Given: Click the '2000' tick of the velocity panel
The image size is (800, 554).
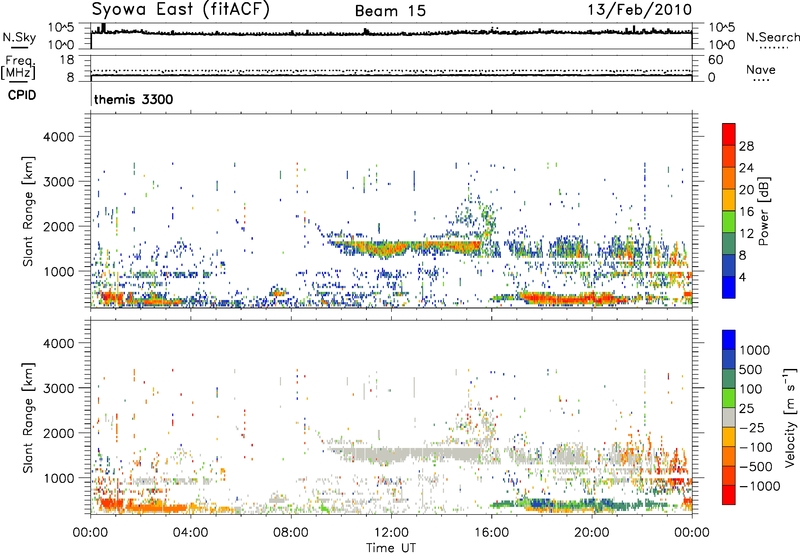Looking at the screenshot, I should point(58,433).
